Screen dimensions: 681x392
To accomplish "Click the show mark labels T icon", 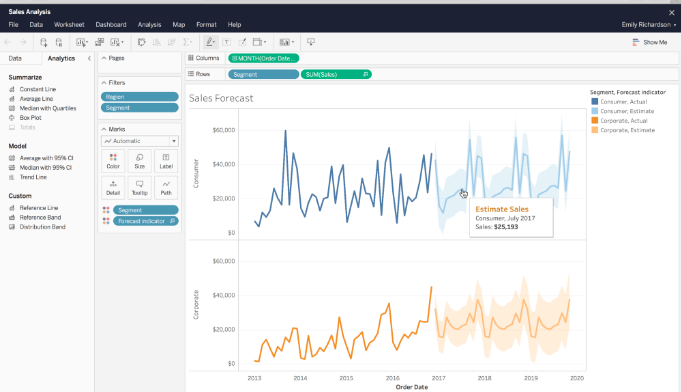I will tap(226, 42).
